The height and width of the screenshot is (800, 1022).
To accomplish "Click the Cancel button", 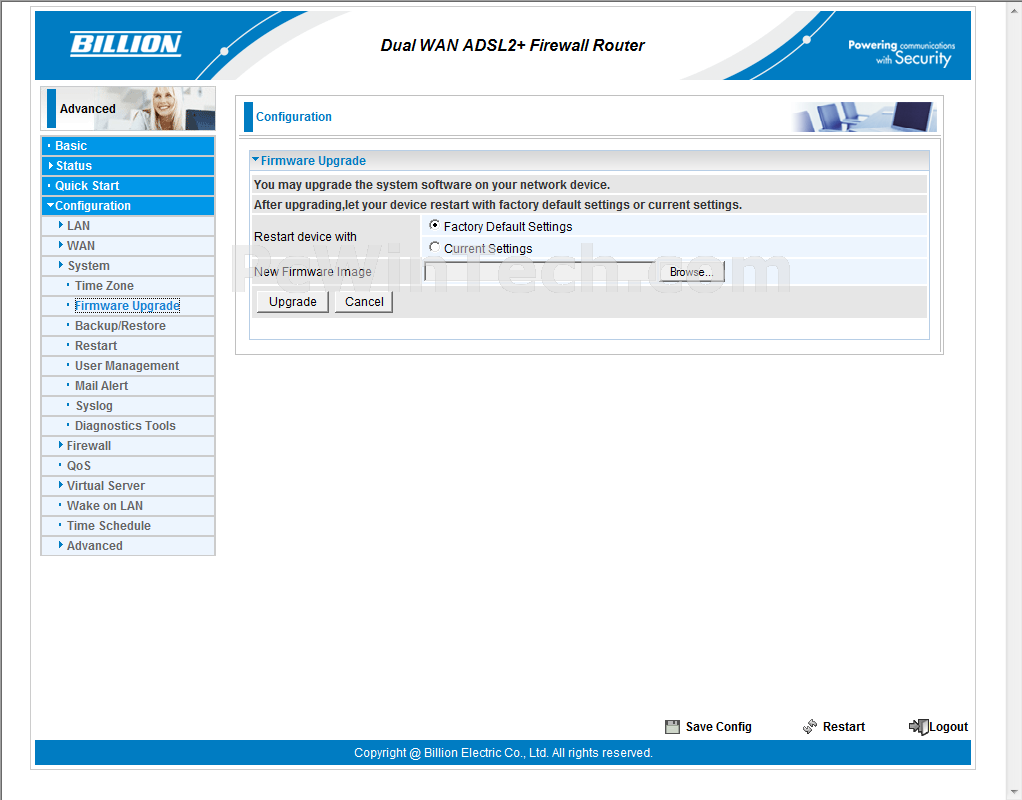I will tap(364, 302).
